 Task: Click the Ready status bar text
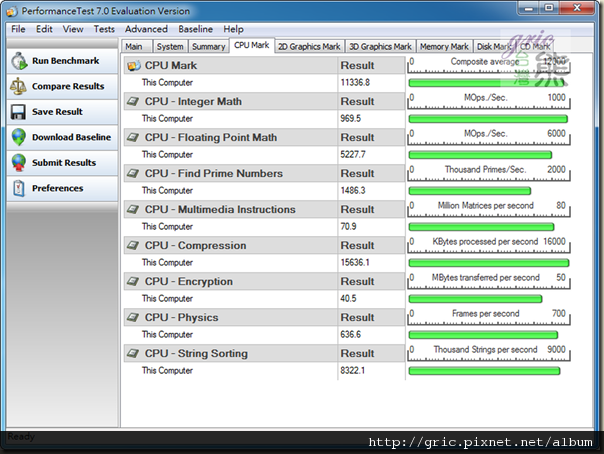[21, 437]
